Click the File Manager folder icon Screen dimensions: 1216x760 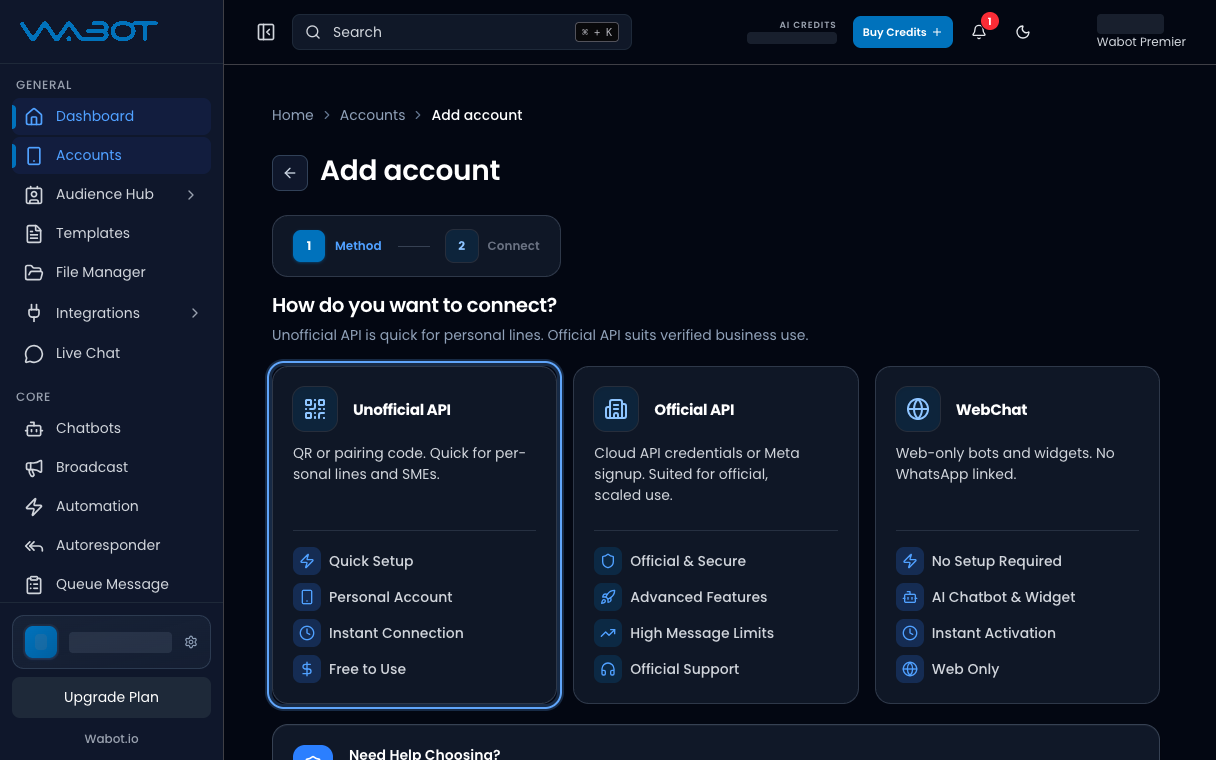tap(34, 272)
